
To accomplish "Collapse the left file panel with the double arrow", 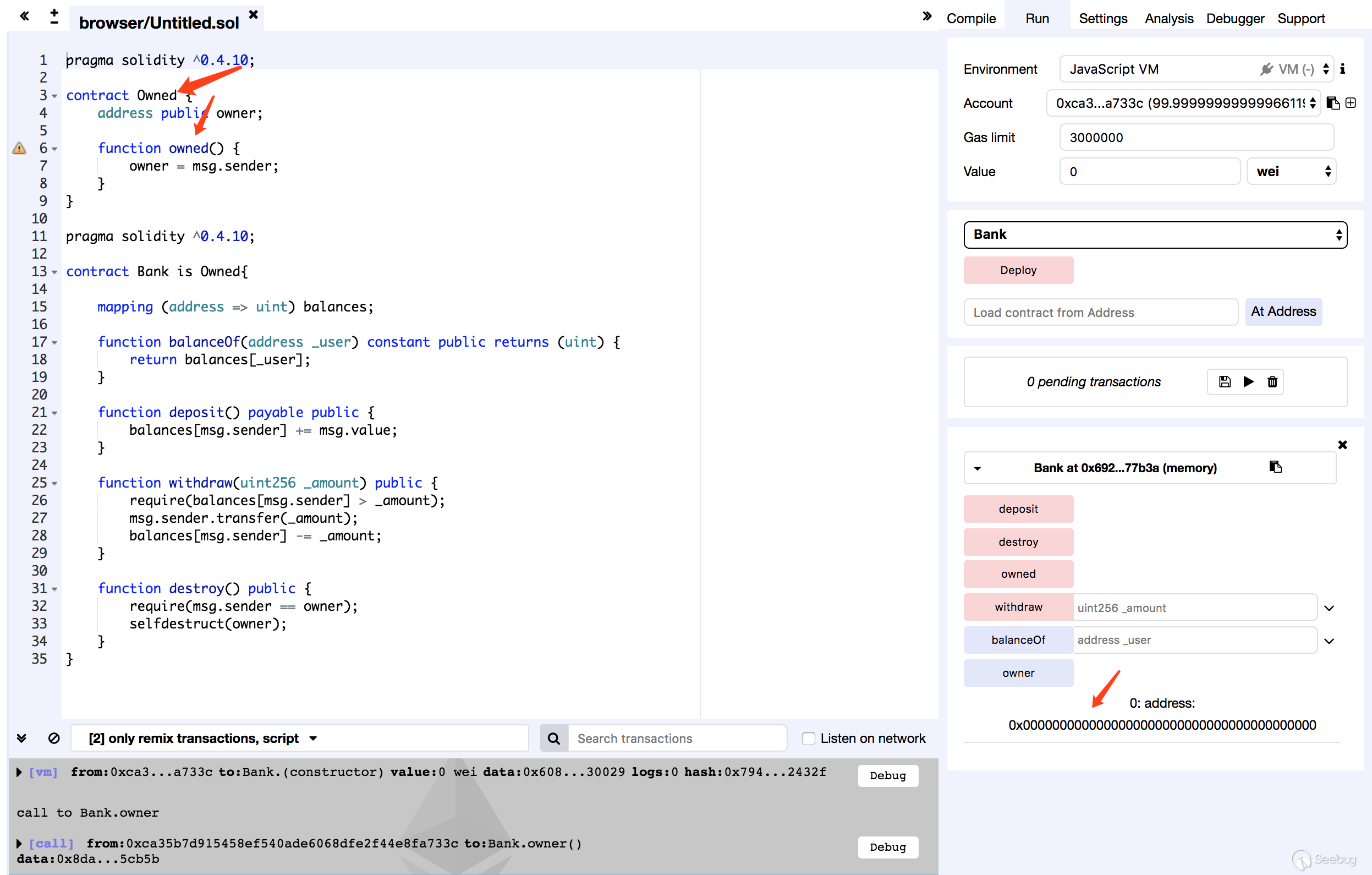I will [24, 16].
